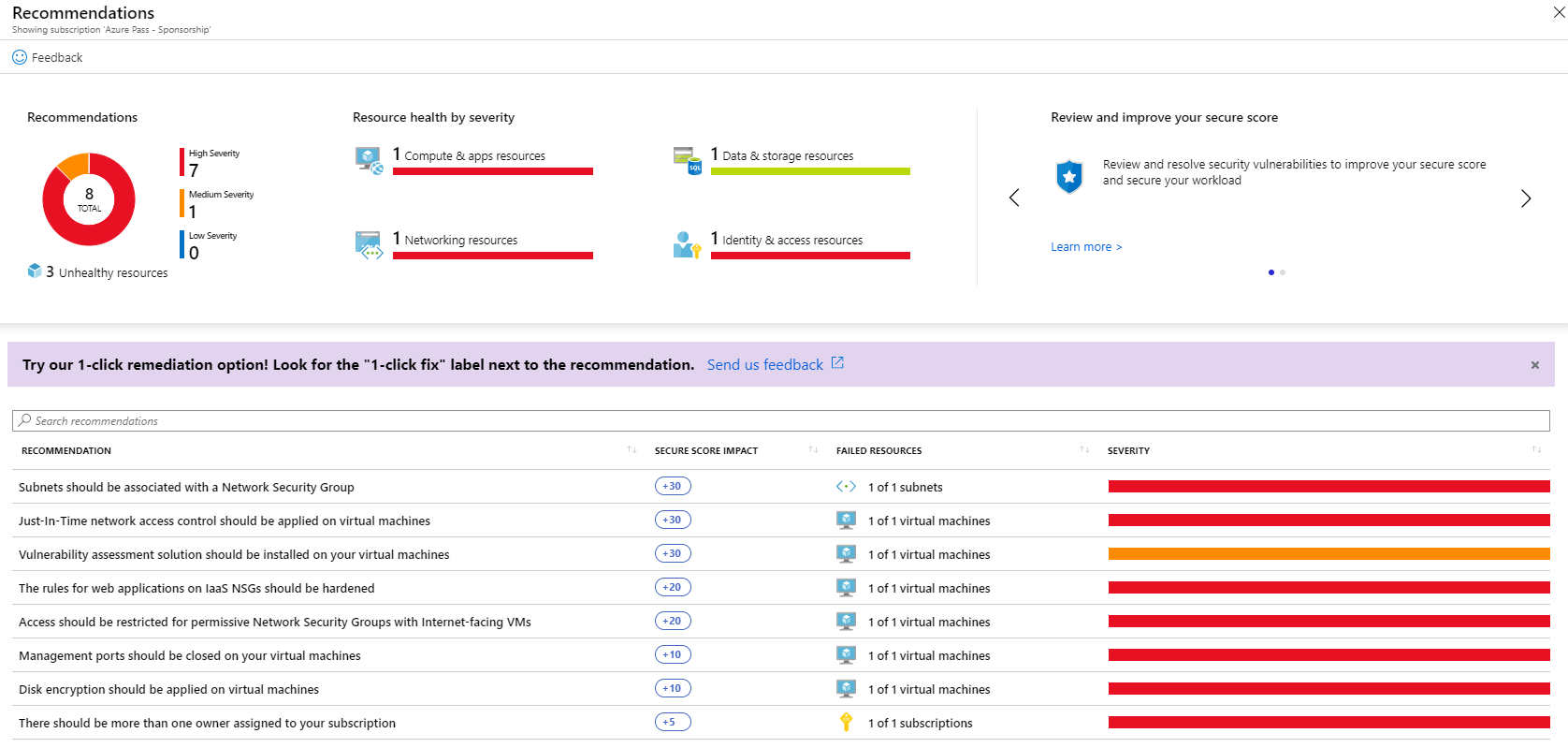The image size is (1568, 748).
Task: Click the Search recommendations field
Action: [x=780, y=421]
